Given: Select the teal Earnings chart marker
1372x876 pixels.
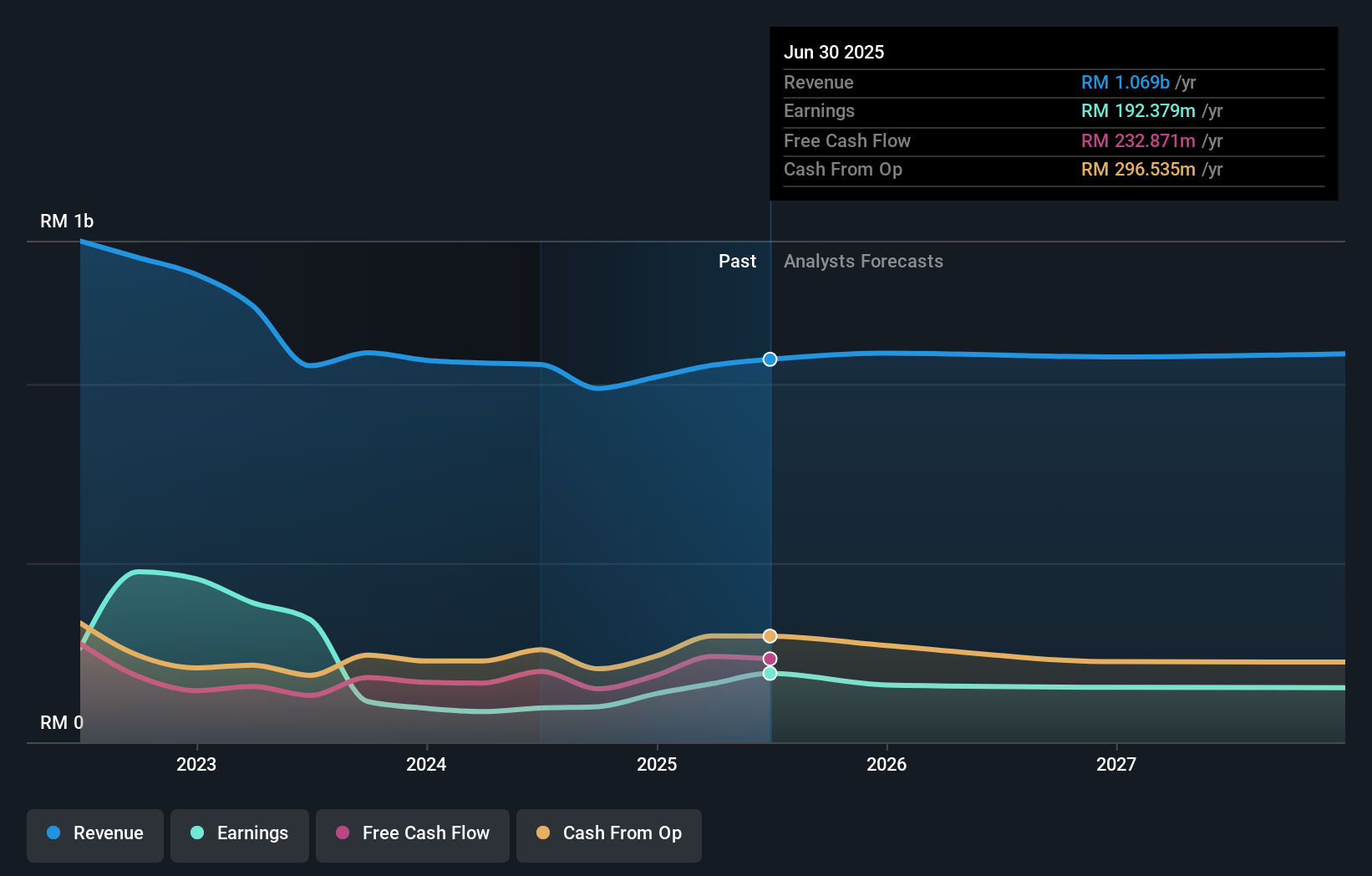Looking at the screenshot, I should [x=770, y=674].
